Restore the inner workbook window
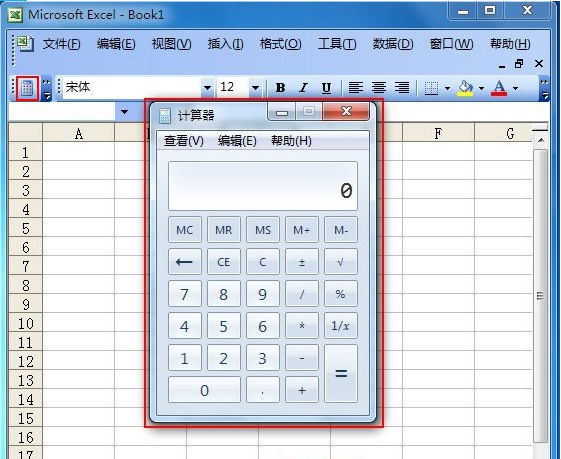 tap(519, 64)
